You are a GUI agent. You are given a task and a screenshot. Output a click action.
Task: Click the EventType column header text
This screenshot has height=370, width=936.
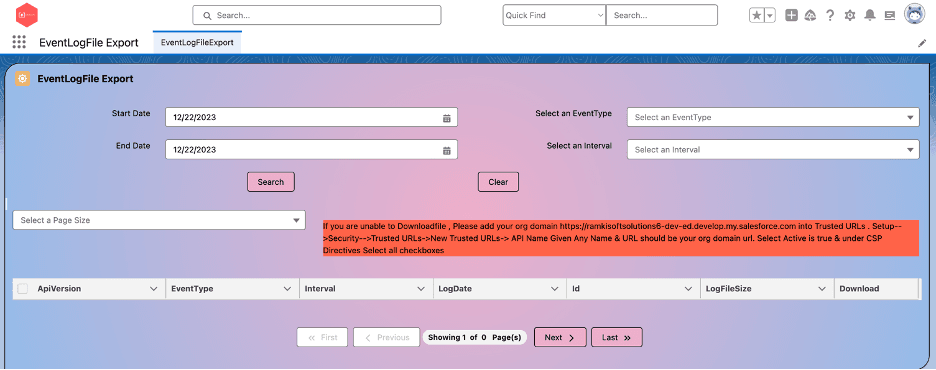pos(192,289)
